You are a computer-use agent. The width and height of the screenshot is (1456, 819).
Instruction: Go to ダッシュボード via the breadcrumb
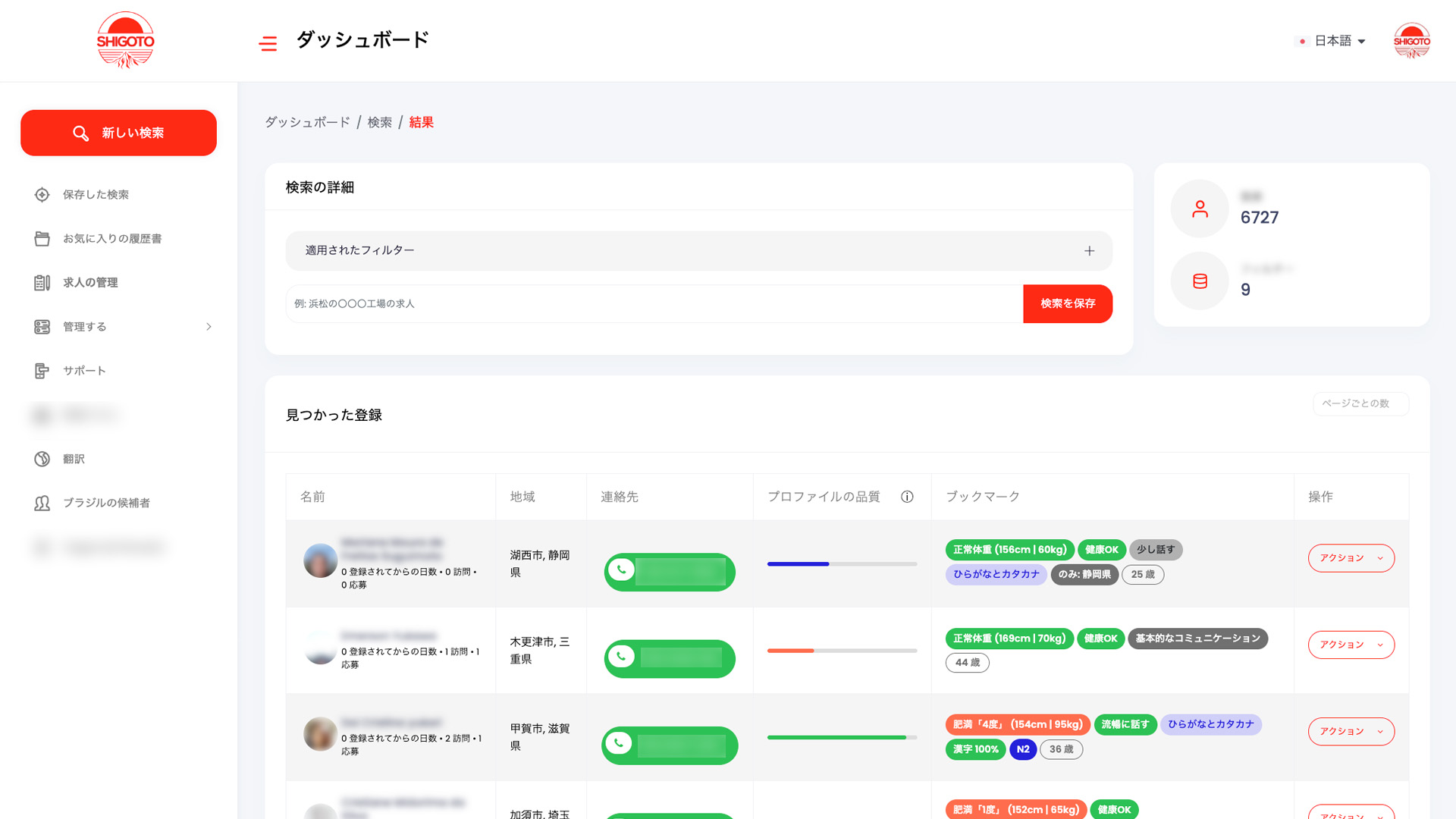306,122
